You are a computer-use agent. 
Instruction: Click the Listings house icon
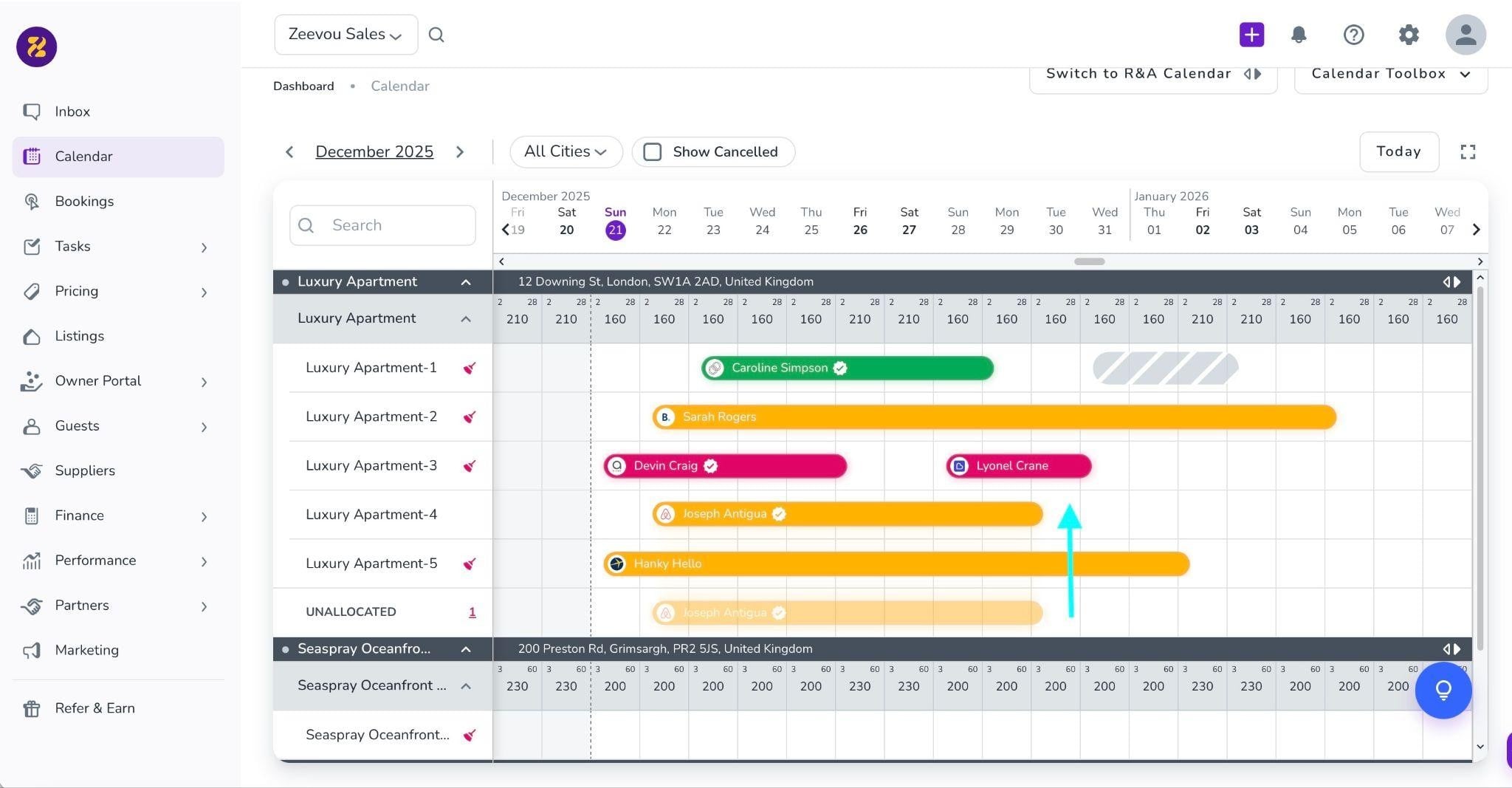coord(32,336)
